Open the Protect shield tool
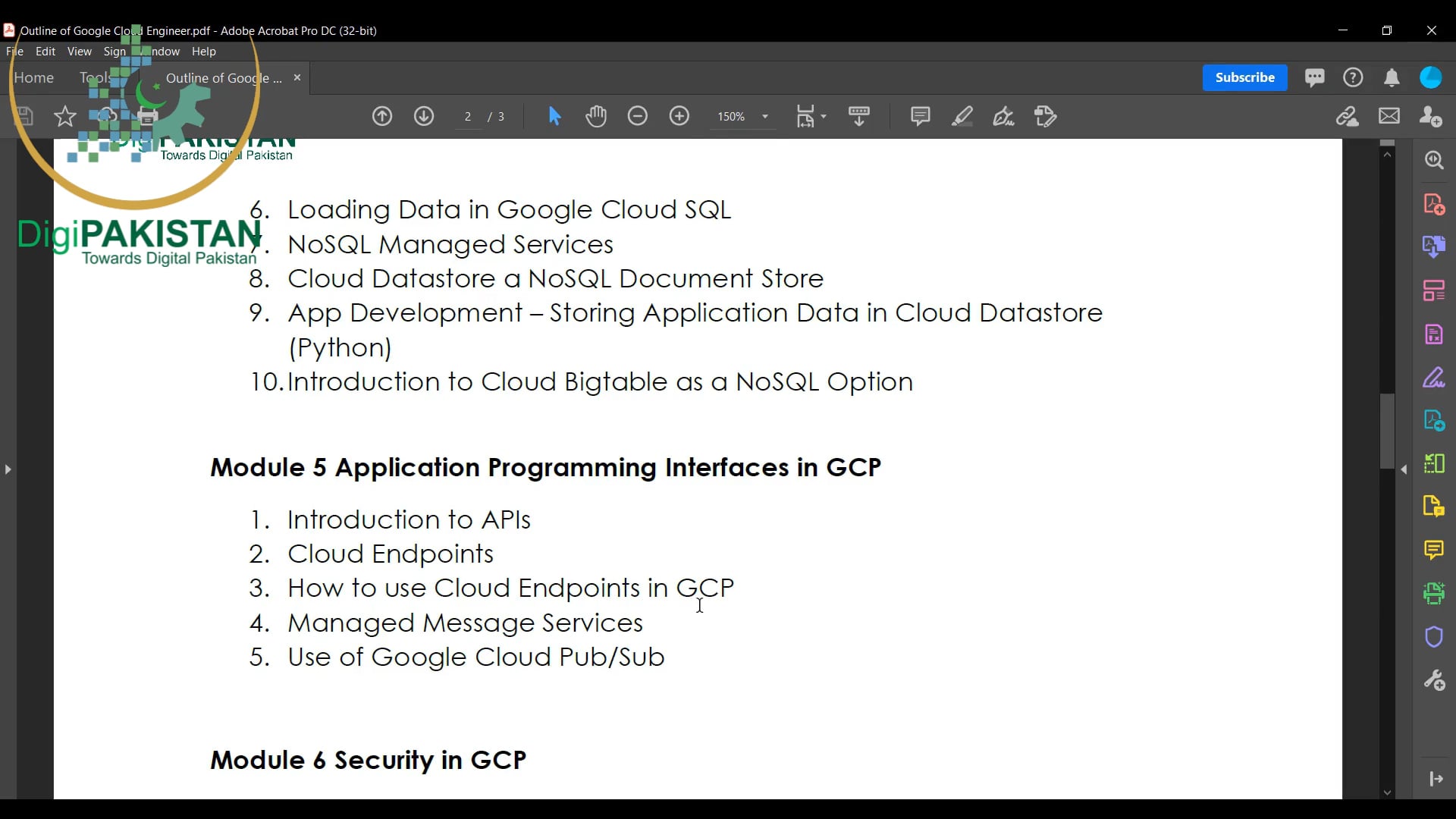Screen dimensions: 1456x819 point(1434,636)
